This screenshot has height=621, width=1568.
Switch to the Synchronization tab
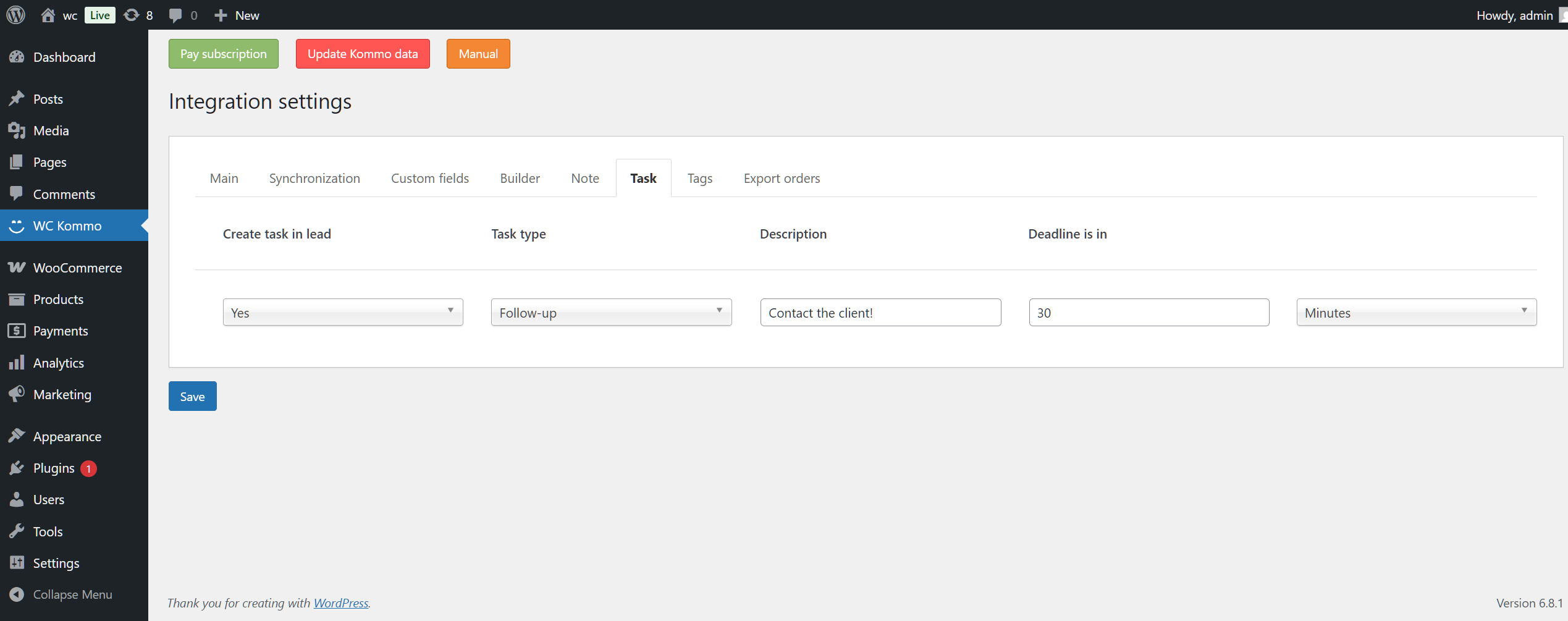pos(314,178)
